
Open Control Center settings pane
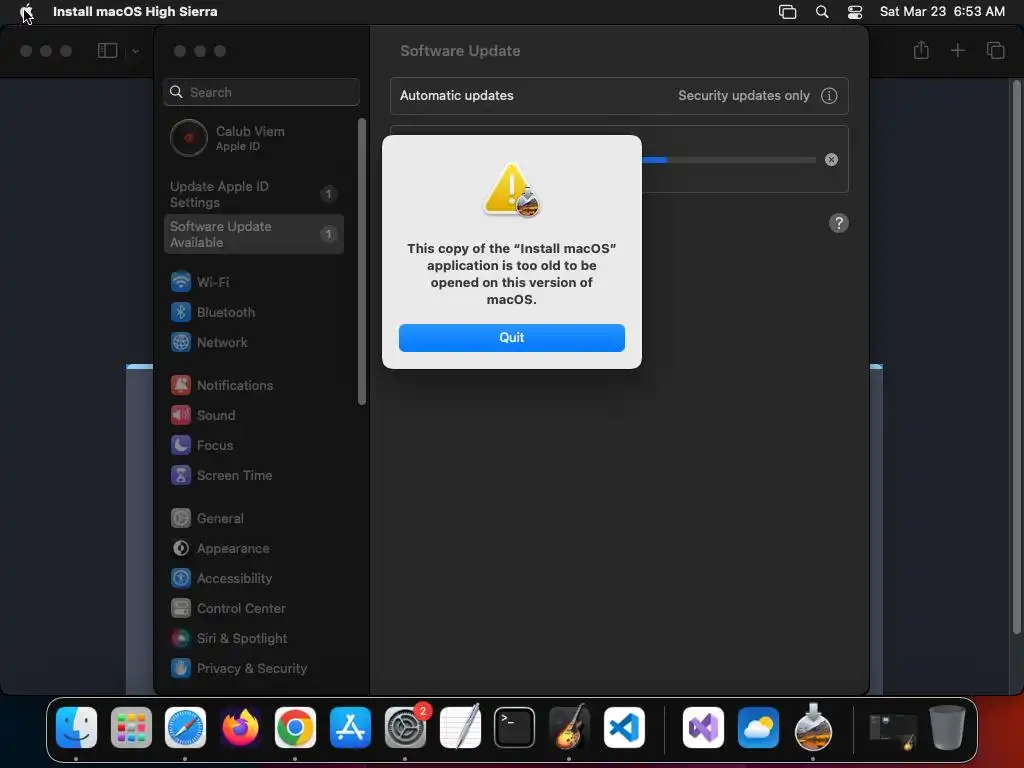click(x=253, y=609)
